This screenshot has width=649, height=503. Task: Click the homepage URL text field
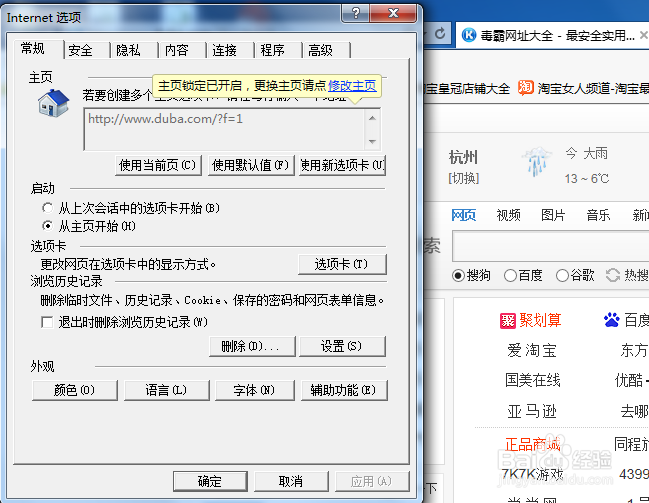pos(224,129)
